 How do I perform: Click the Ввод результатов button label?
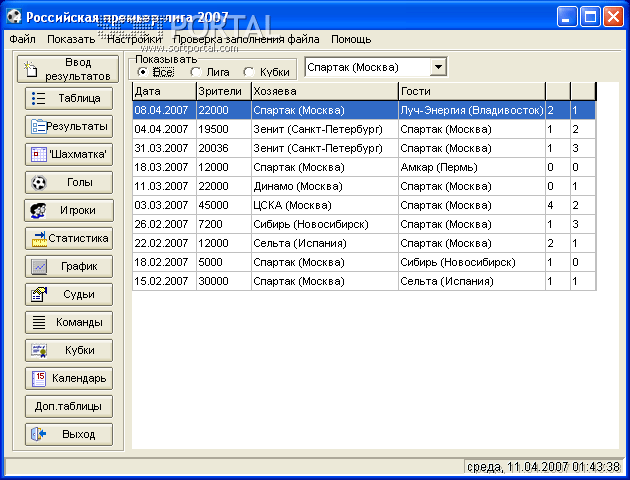click(x=78, y=69)
